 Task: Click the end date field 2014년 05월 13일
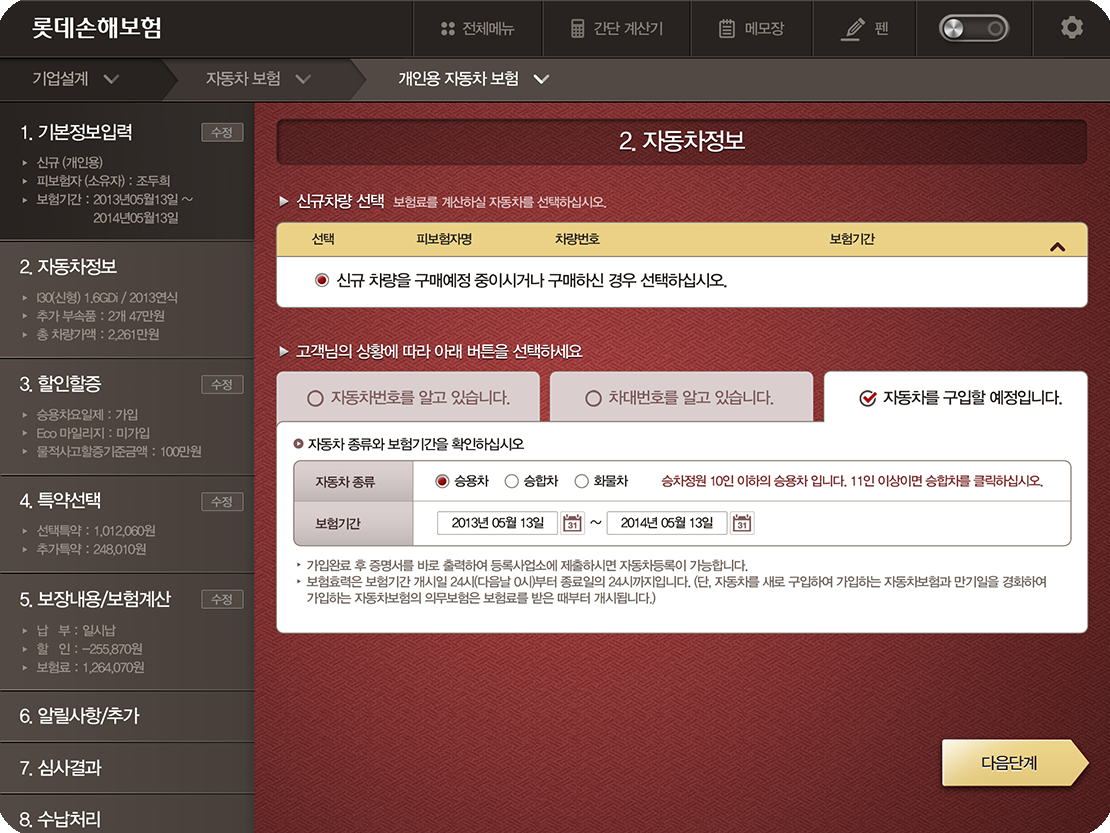click(x=667, y=523)
